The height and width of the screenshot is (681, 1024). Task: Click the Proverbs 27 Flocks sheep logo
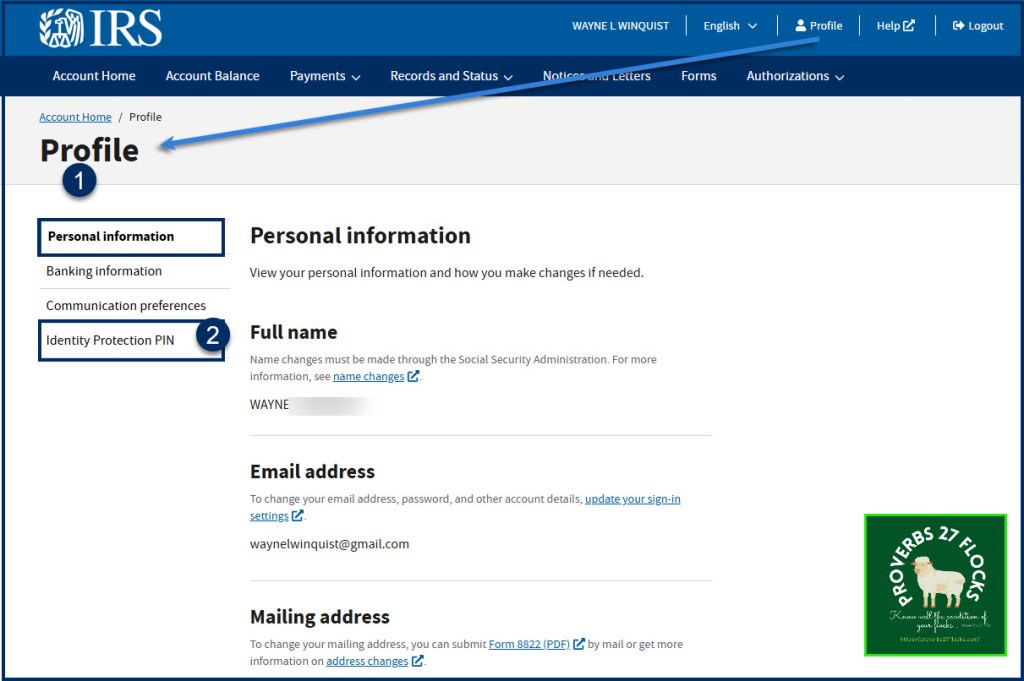(x=935, y=585)
